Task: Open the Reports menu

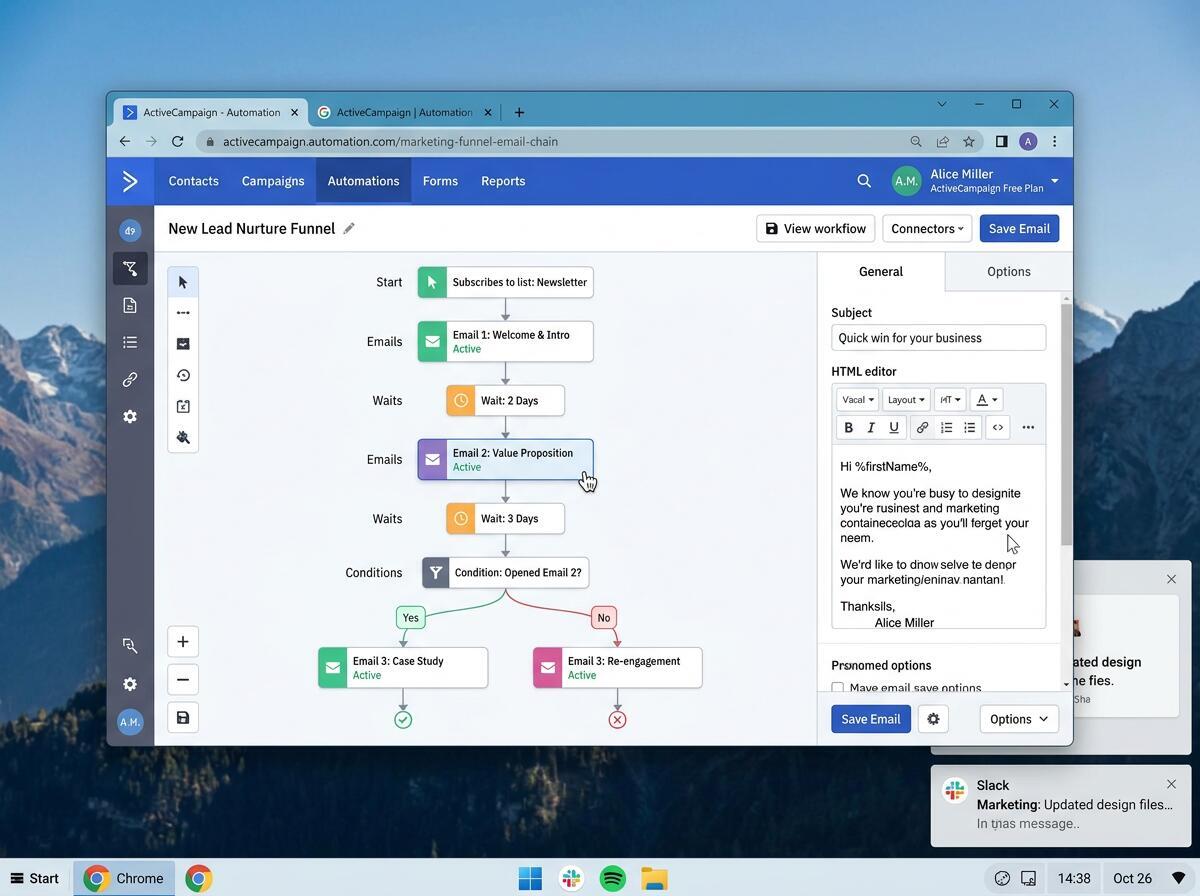Action: [503, 181]
